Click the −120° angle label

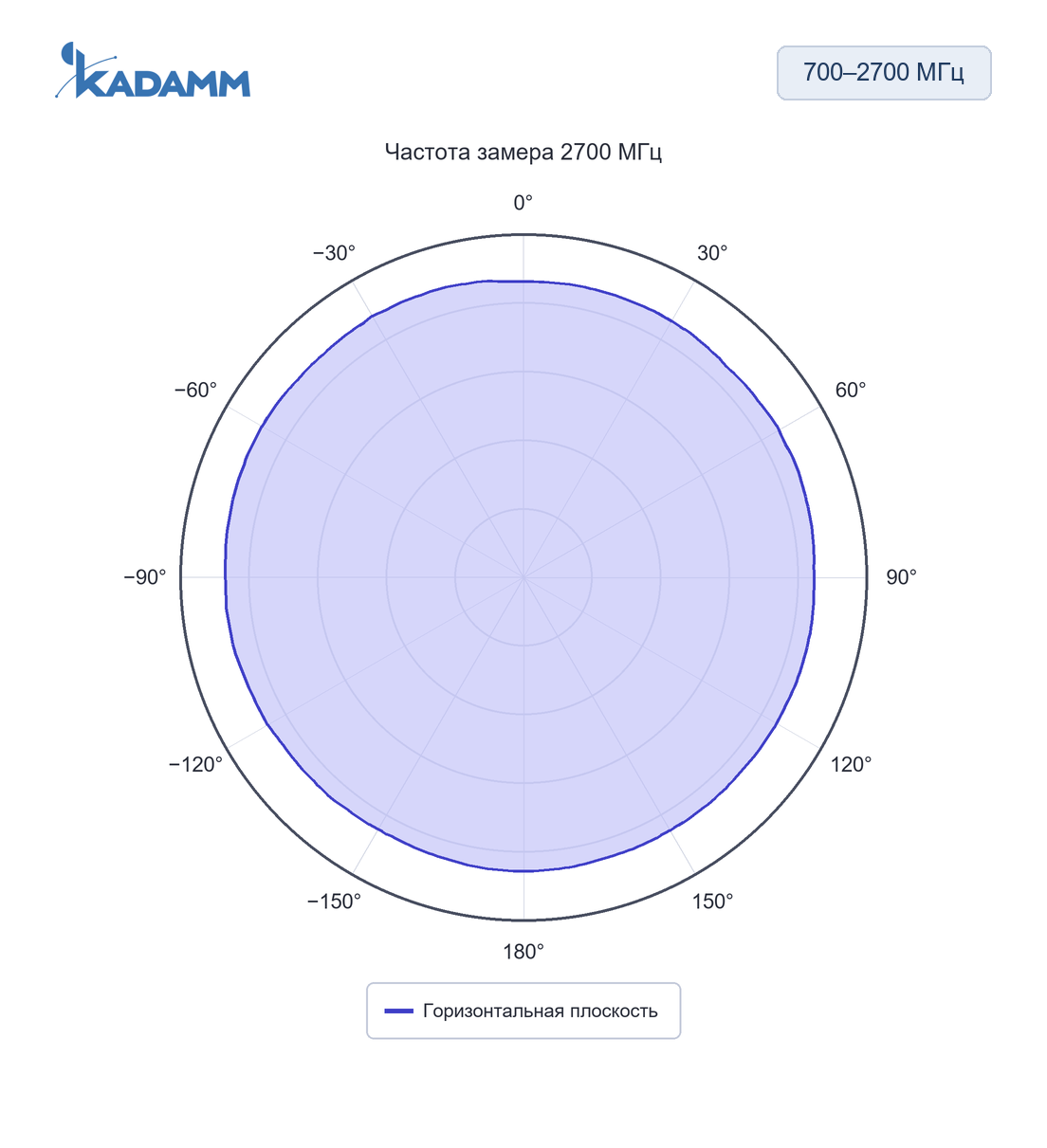coord(195,764)
